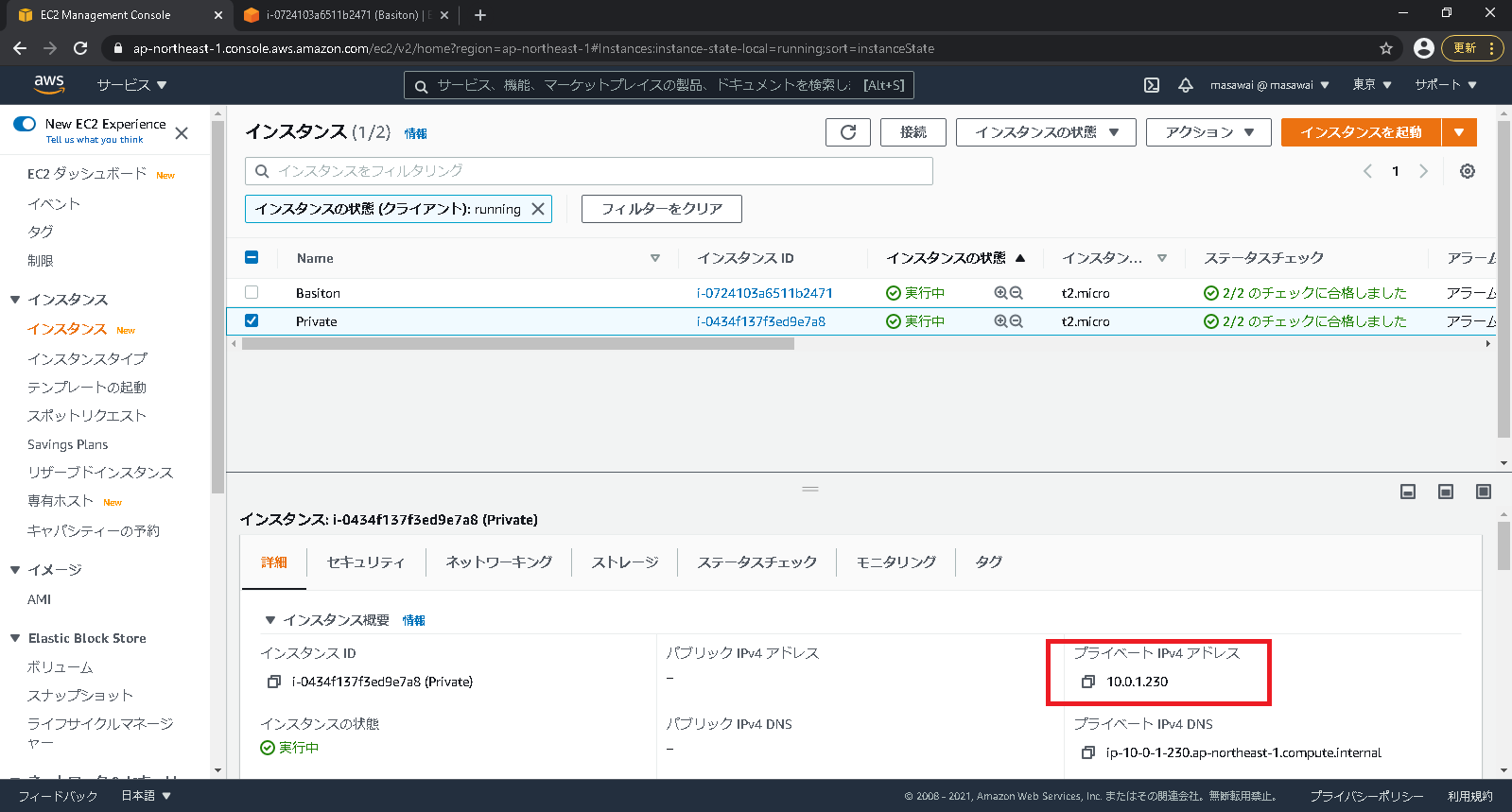Screen dimensions: 1512x812
Task: Open the masawai account menu
Action: tap(1269, 85)
